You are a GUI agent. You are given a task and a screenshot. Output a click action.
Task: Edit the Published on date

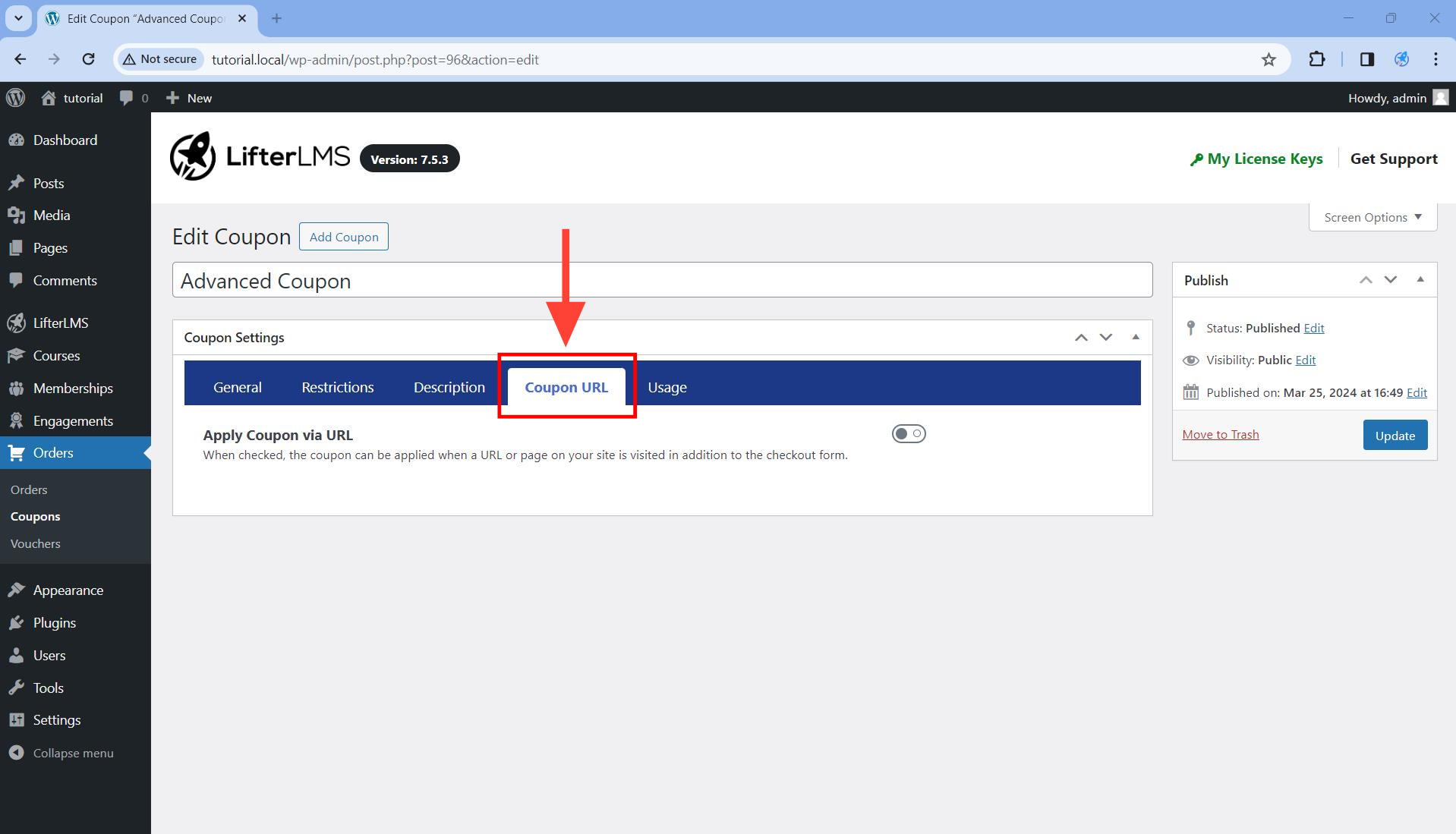tap(1417, 392)
